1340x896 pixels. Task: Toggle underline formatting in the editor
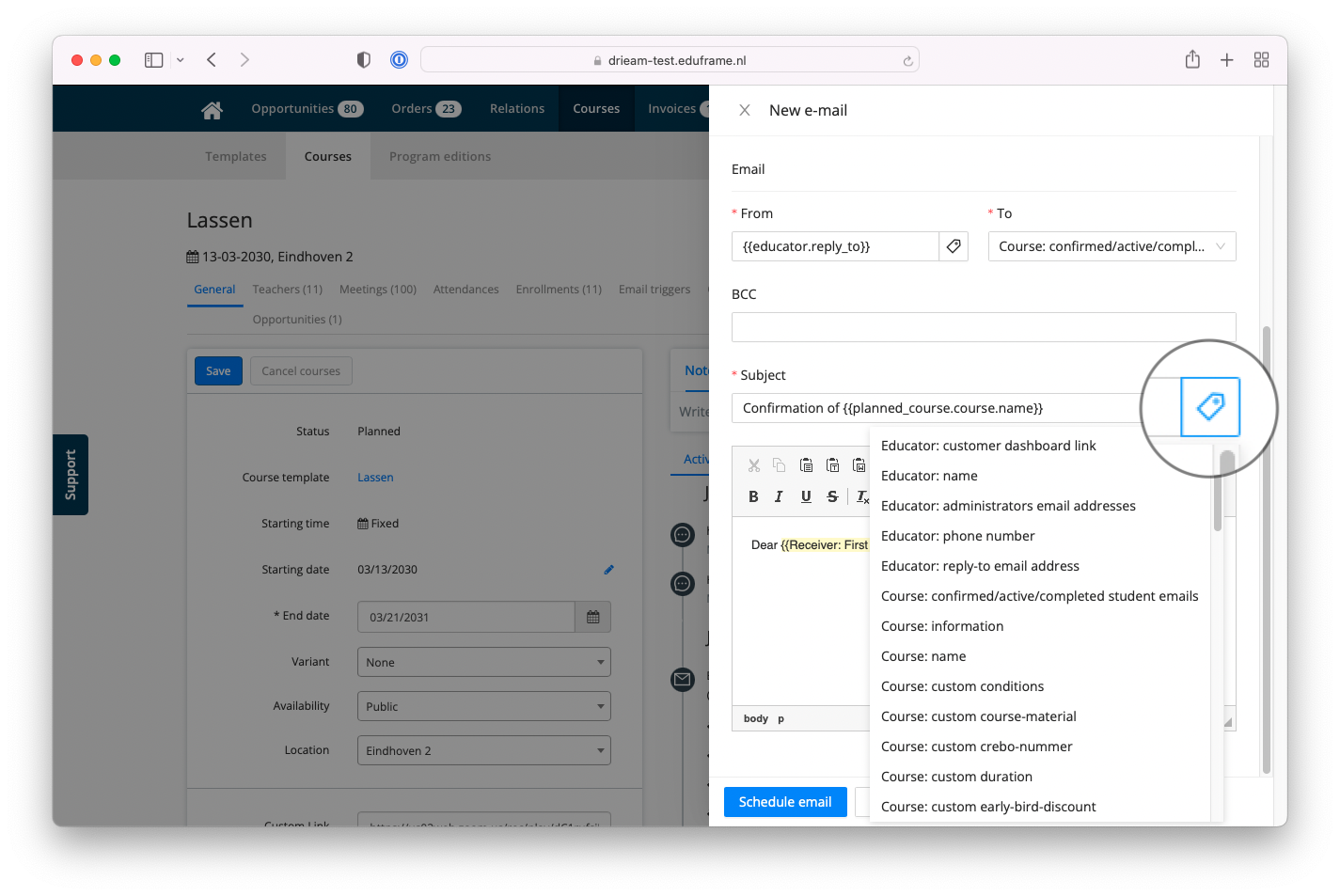click(806, 496)
